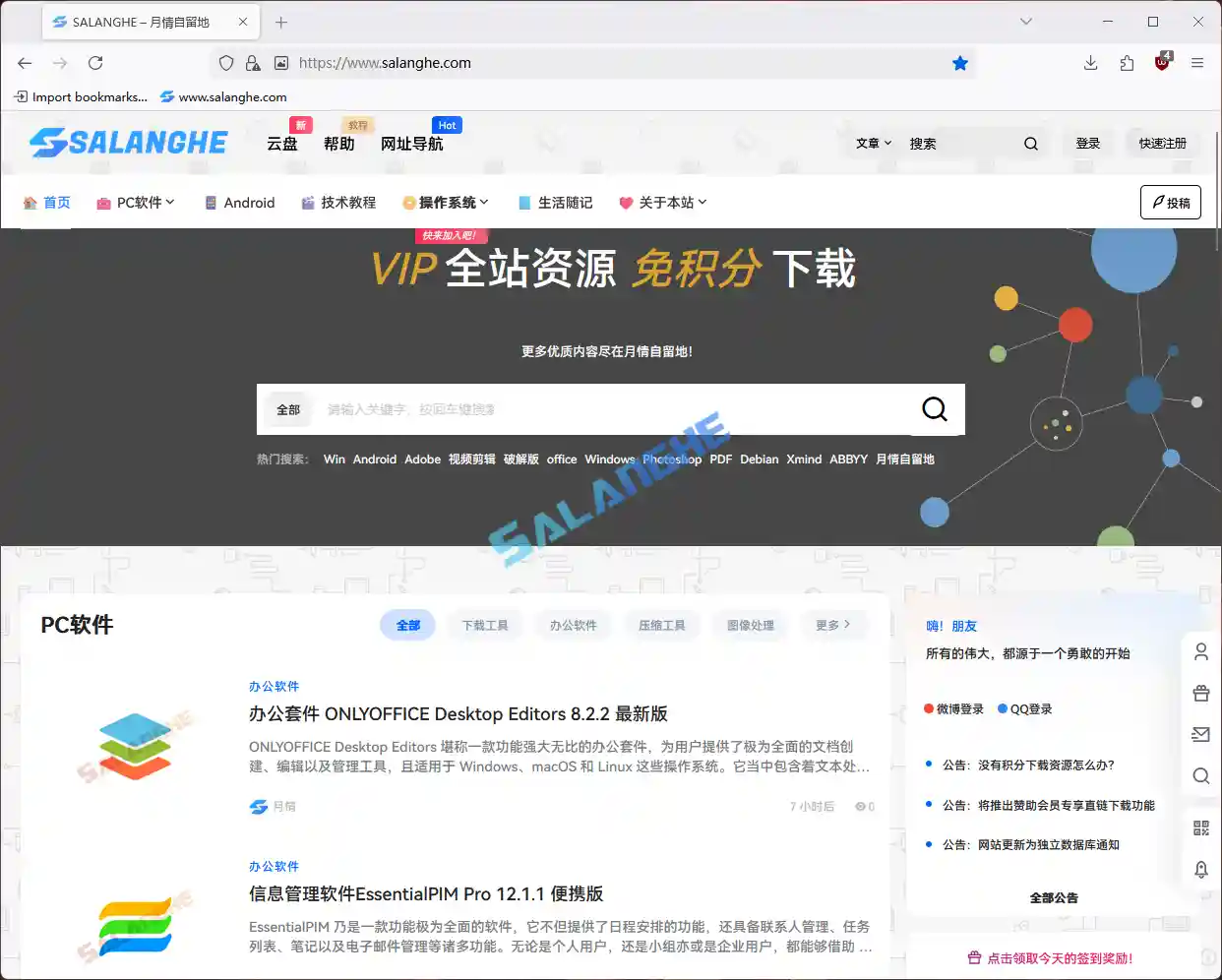
Task: Select 微博登录 as login method
Action: [952, 707]
